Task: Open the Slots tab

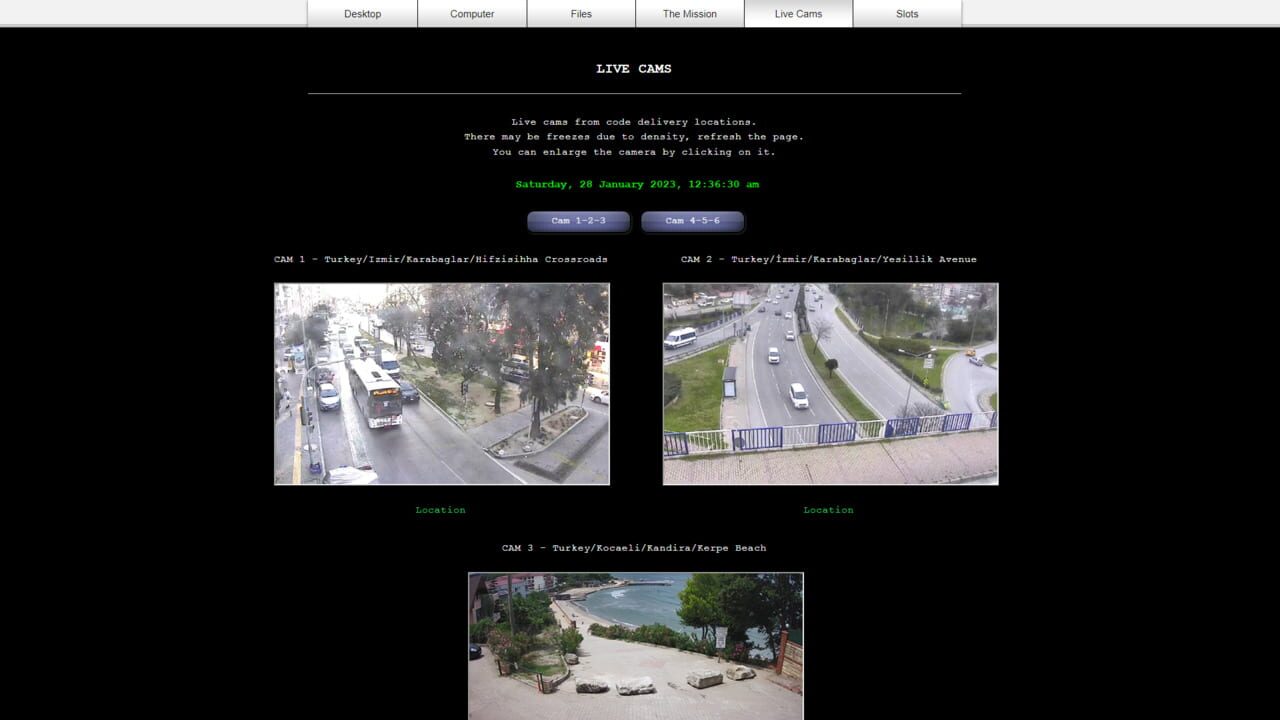Action: [x=907, y=13]
